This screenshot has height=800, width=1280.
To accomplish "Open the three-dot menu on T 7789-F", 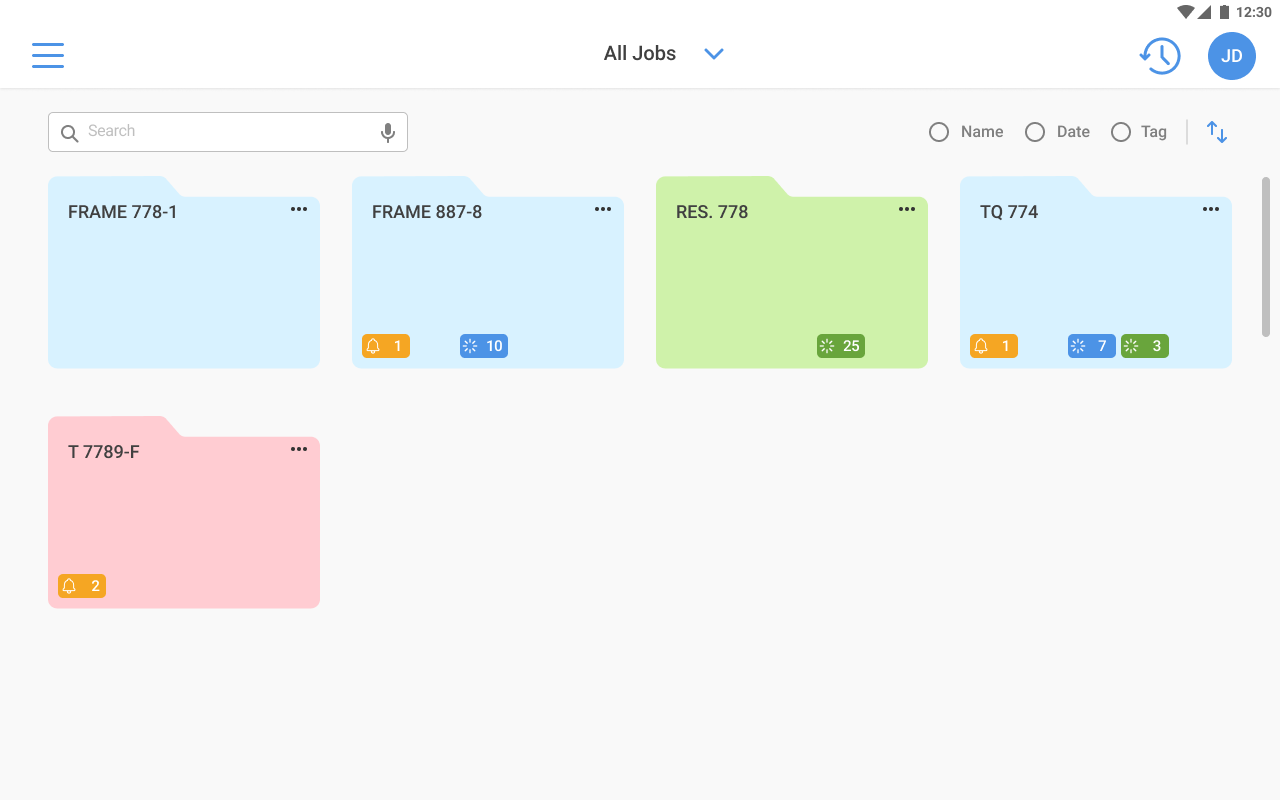I will click(x=299, y=449).
